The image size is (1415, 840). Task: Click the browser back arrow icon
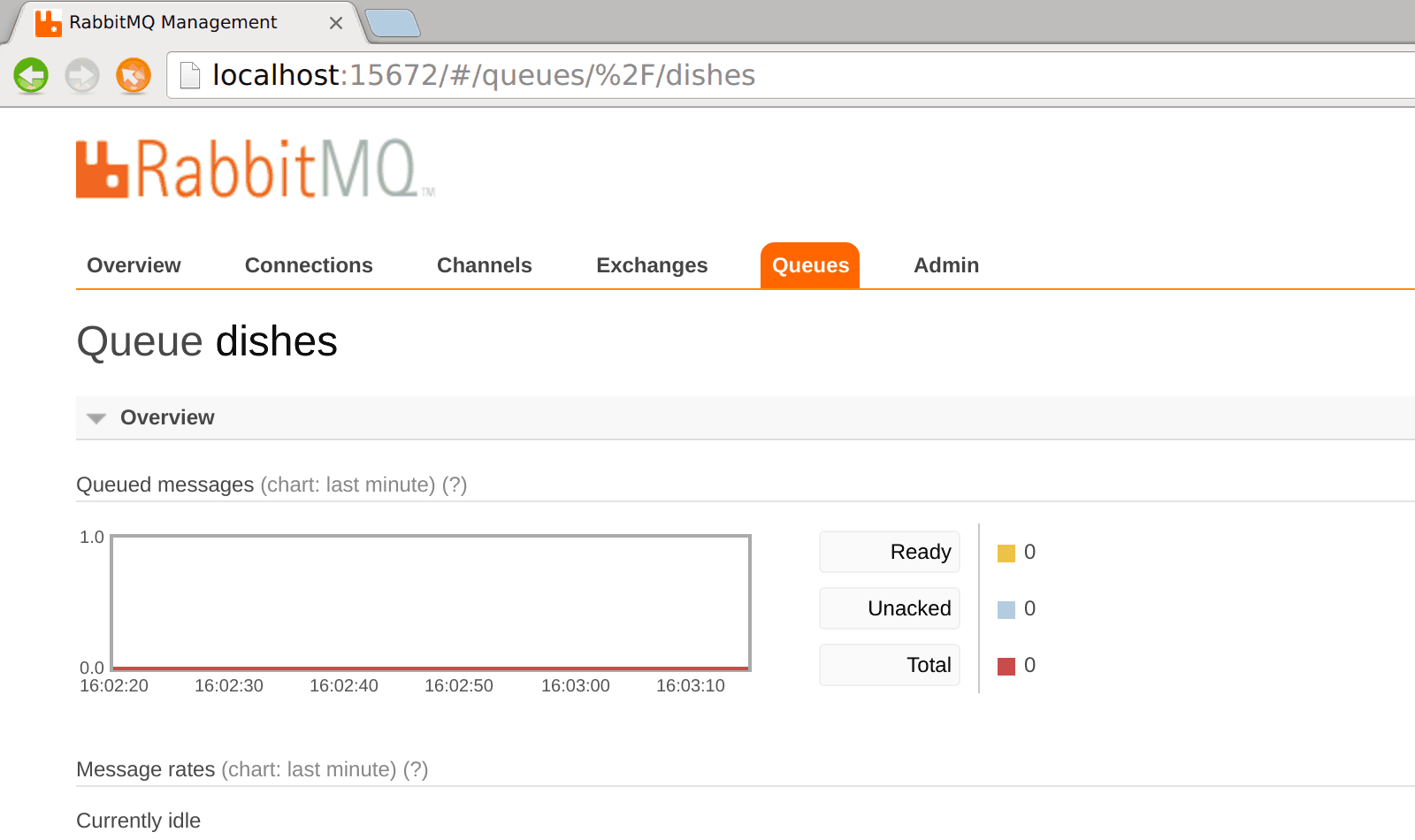31,75
